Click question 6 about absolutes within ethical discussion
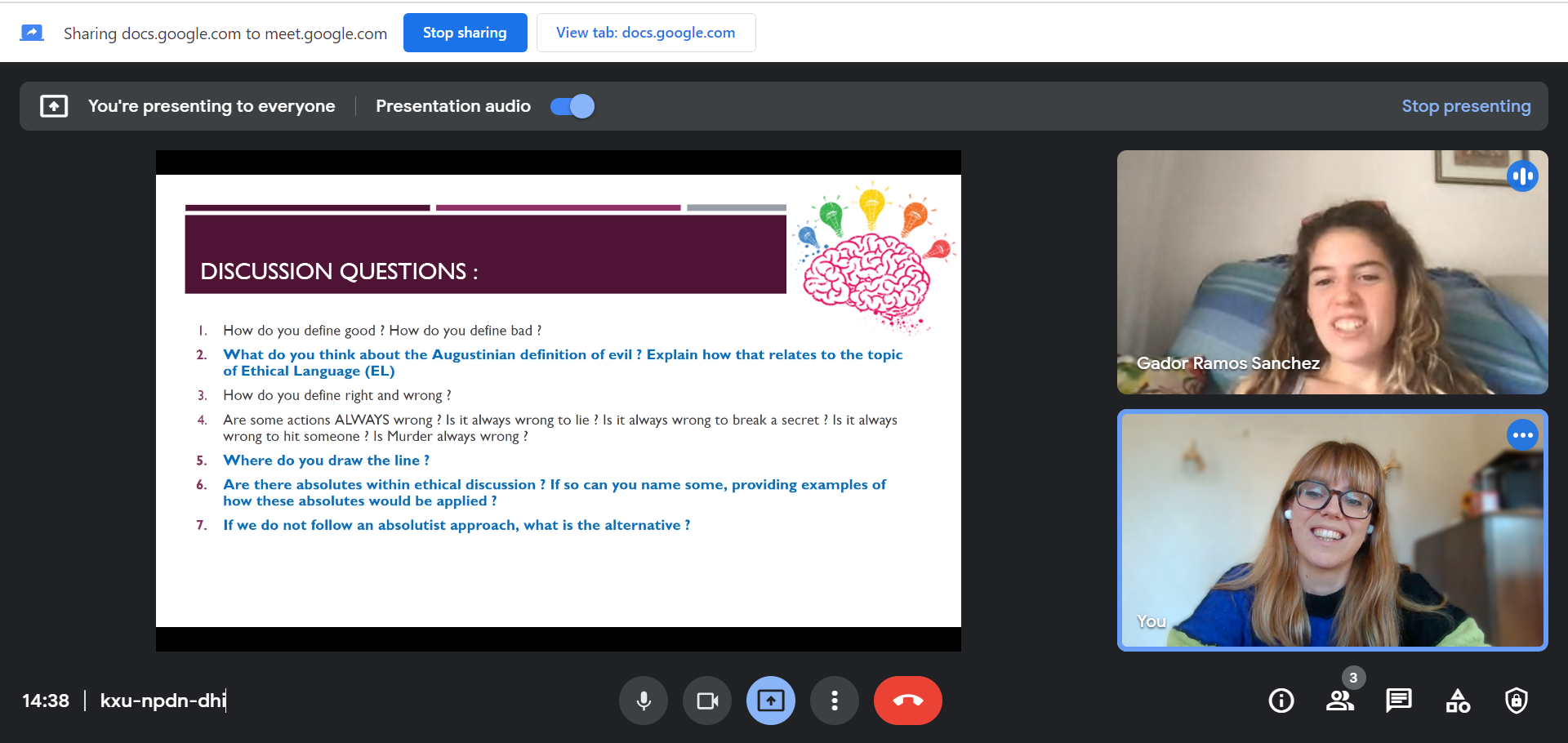The height and width of the screenshot is (743, 1568). 555,492
